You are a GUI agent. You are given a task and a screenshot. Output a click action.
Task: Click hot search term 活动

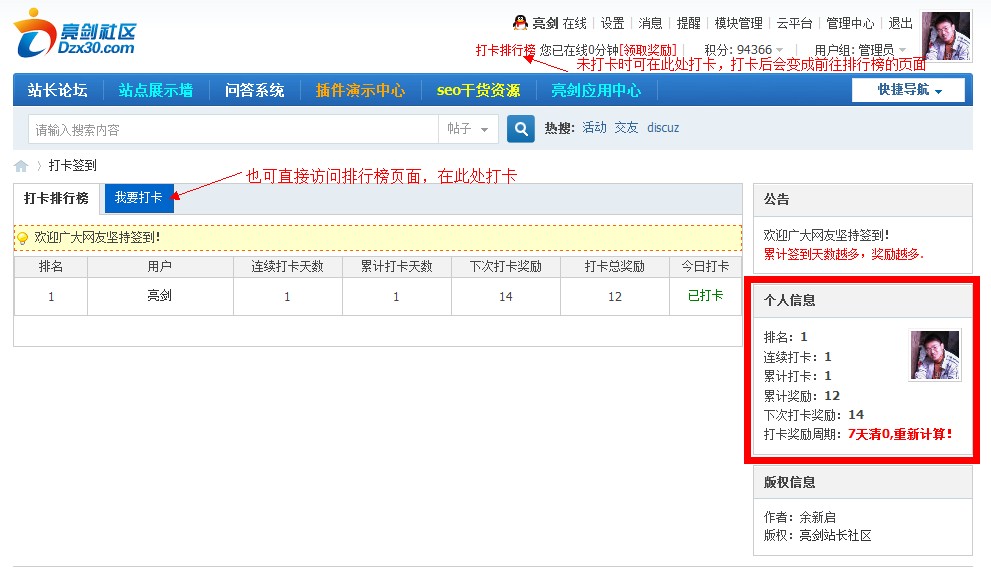tap(595, 128)
